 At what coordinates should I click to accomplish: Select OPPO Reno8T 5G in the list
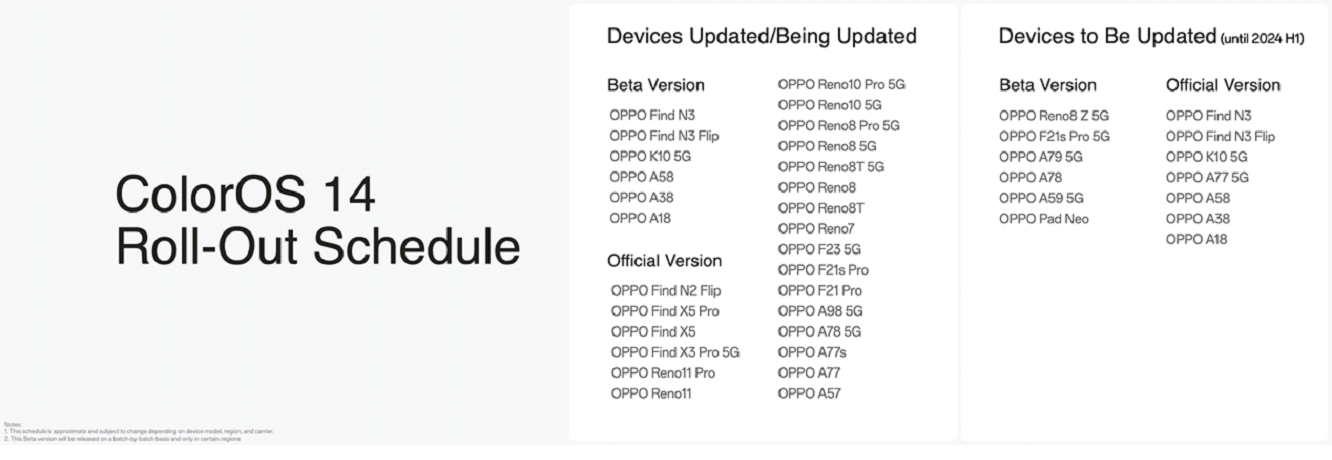pos(830,166)
